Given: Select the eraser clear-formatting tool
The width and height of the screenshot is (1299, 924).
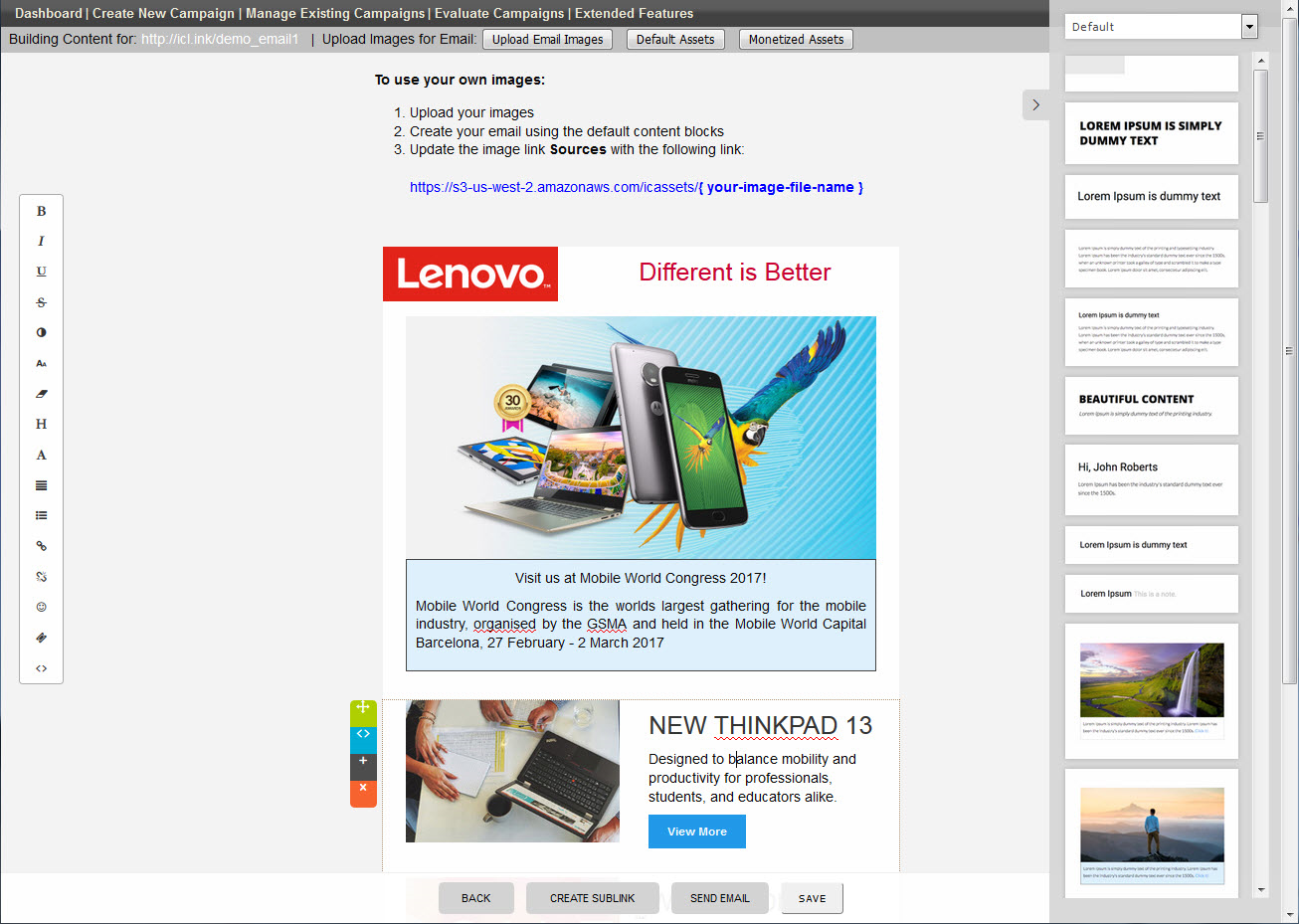Looking at the screenshot, I should pos(41,394).
